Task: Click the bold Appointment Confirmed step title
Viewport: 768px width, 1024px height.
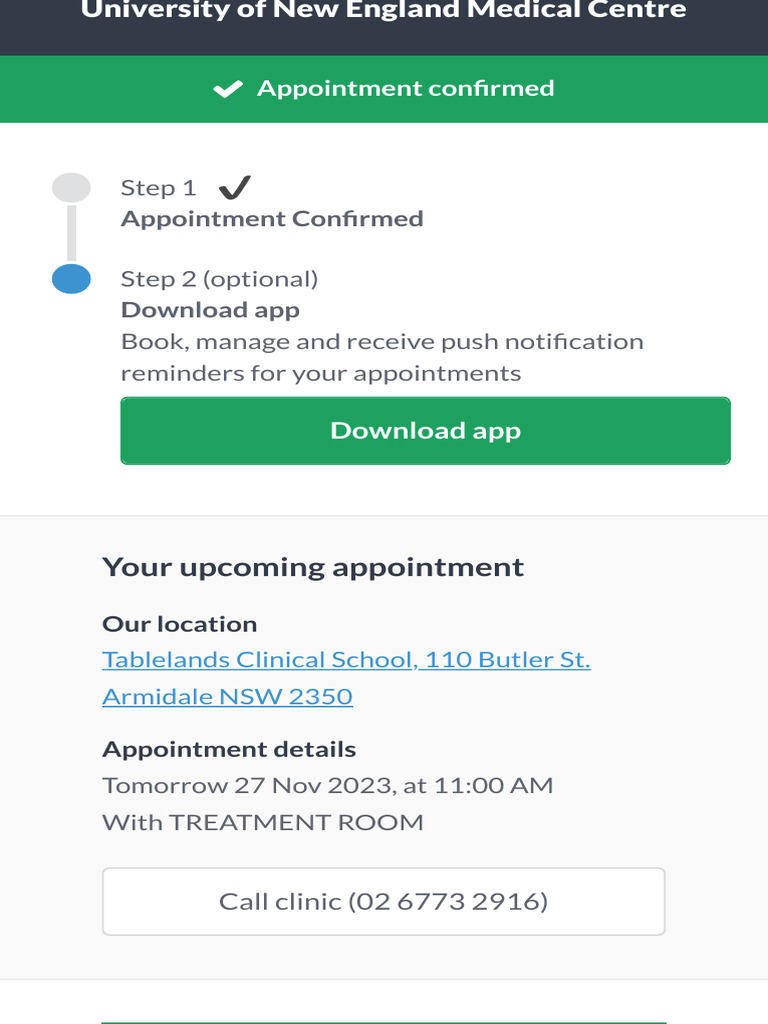Action: tap(272, 218)
